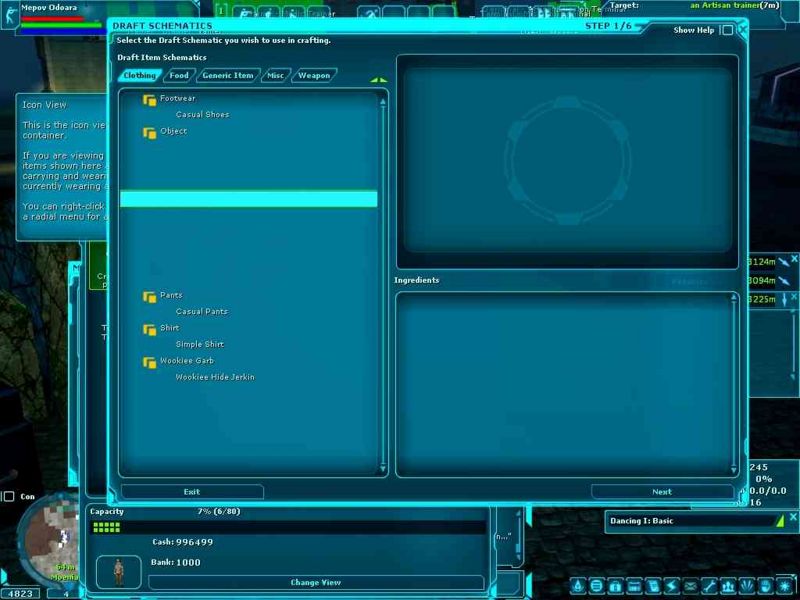Switch to the Food schematics tab
Screen dimensions: 800x600
click(179, 76)
